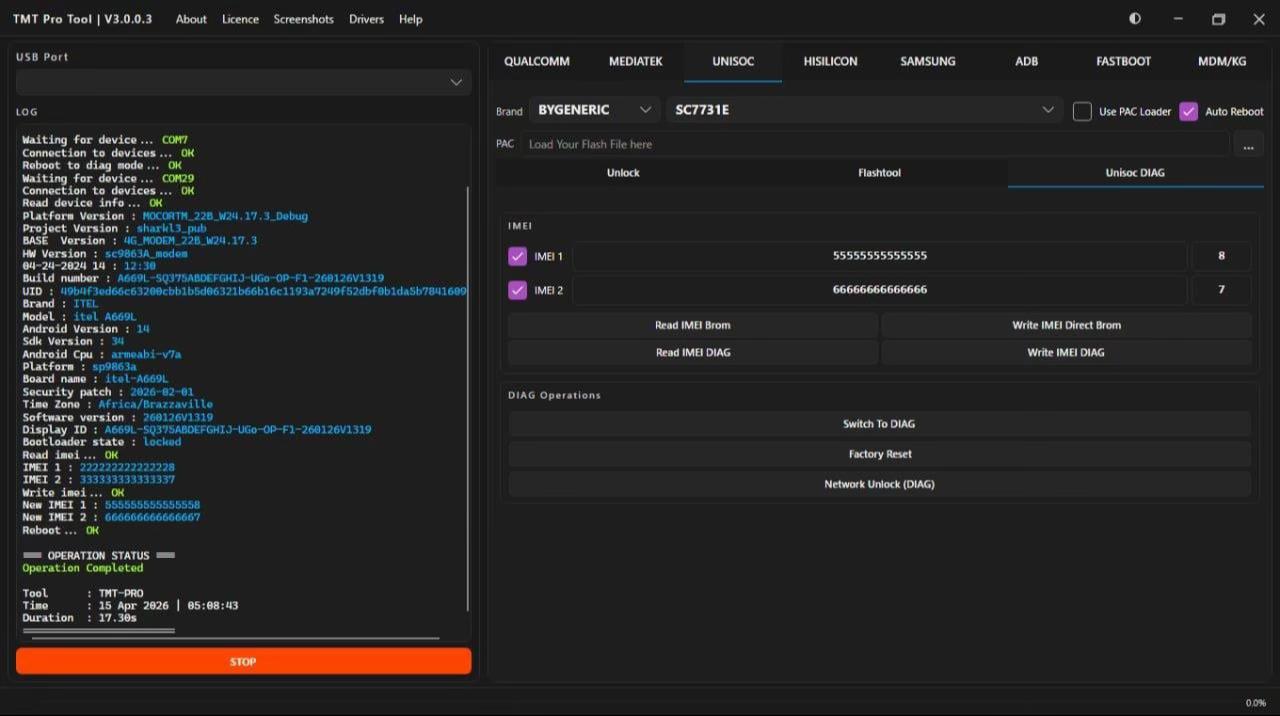
Task: Click the 'Model : itel A669L' log line
Action: tap(79, 317)
